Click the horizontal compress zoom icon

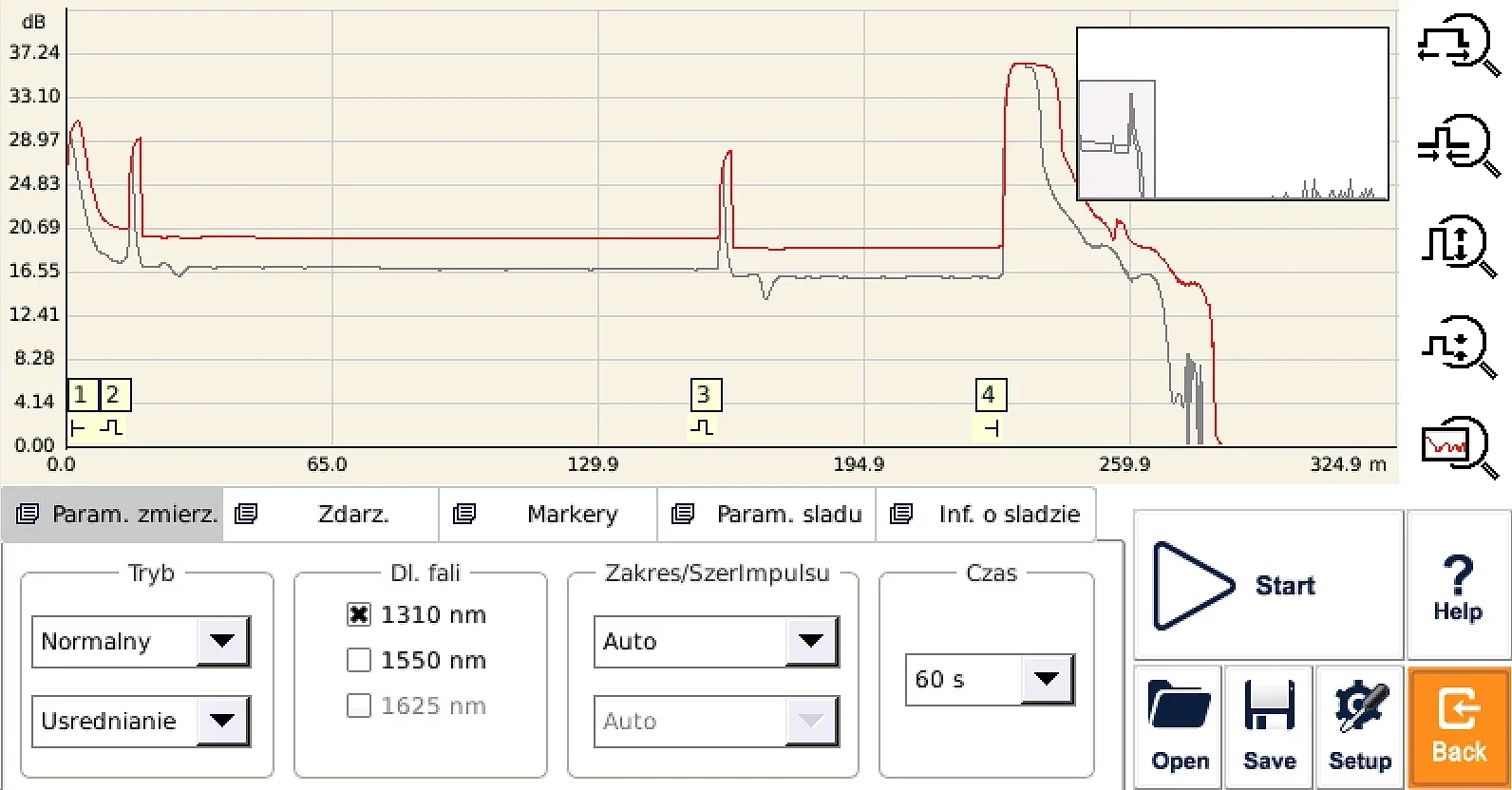1458,145
